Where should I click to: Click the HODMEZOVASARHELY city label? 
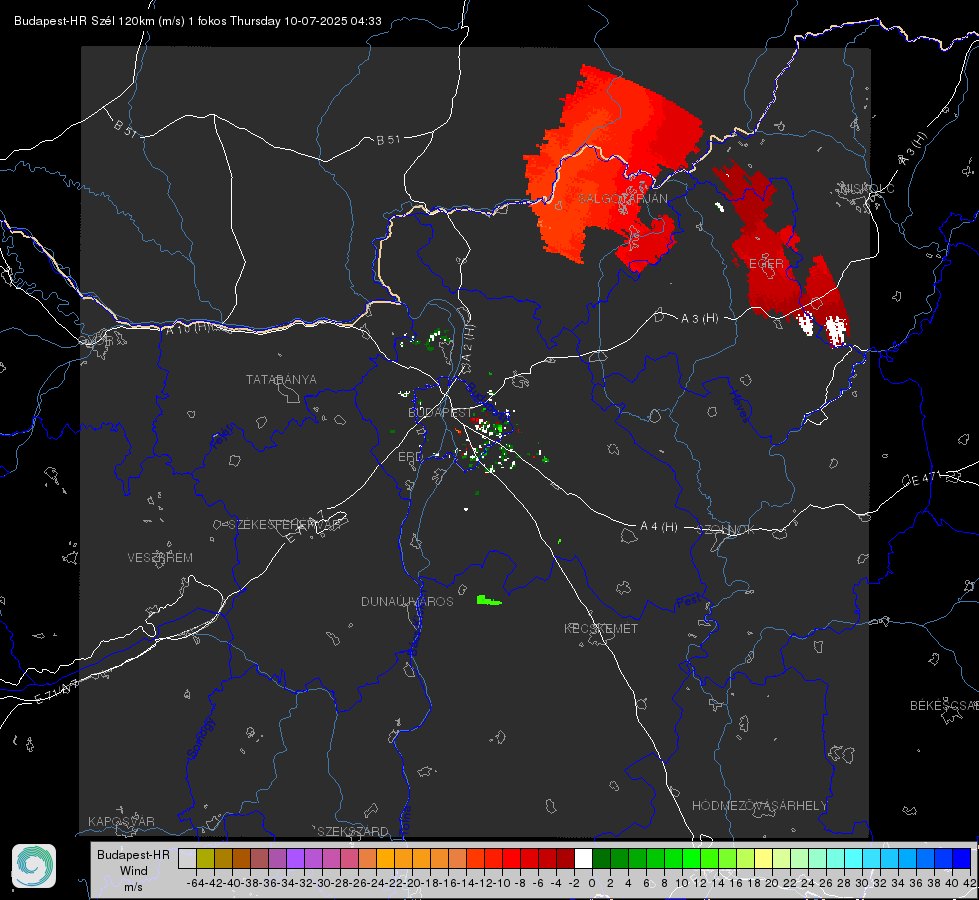point(759,806)
